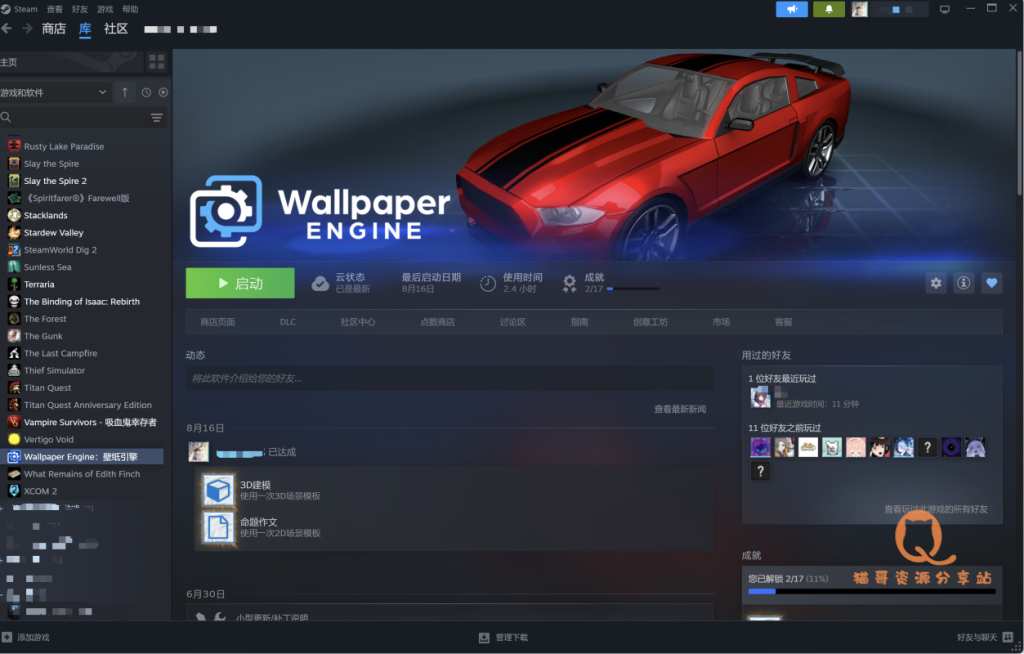The height and width of the screenshot is (654, 1024).
Task: Open the 游戏 menu
Action: pos(105,9)
